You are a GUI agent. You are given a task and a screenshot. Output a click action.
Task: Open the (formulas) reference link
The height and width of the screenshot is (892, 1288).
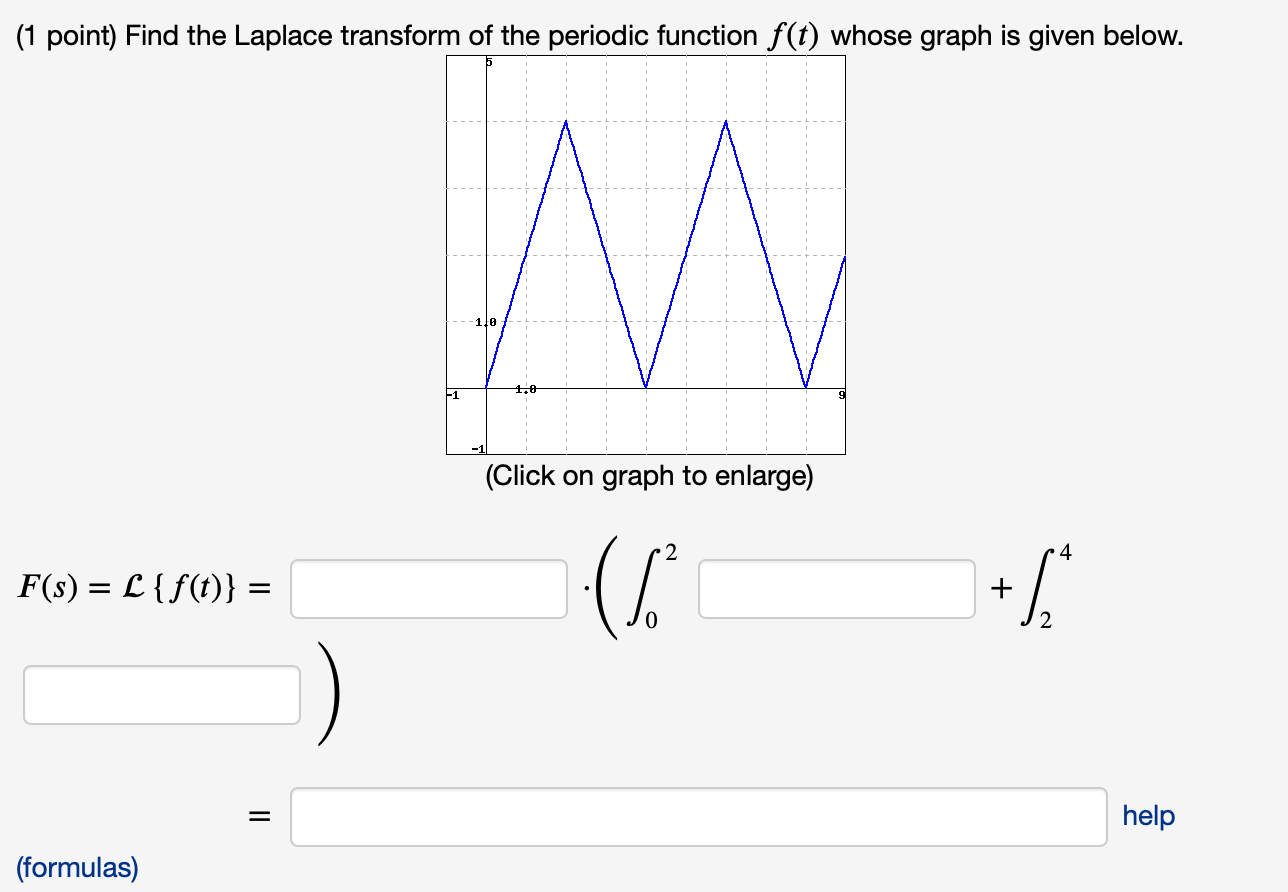[76, 868]
